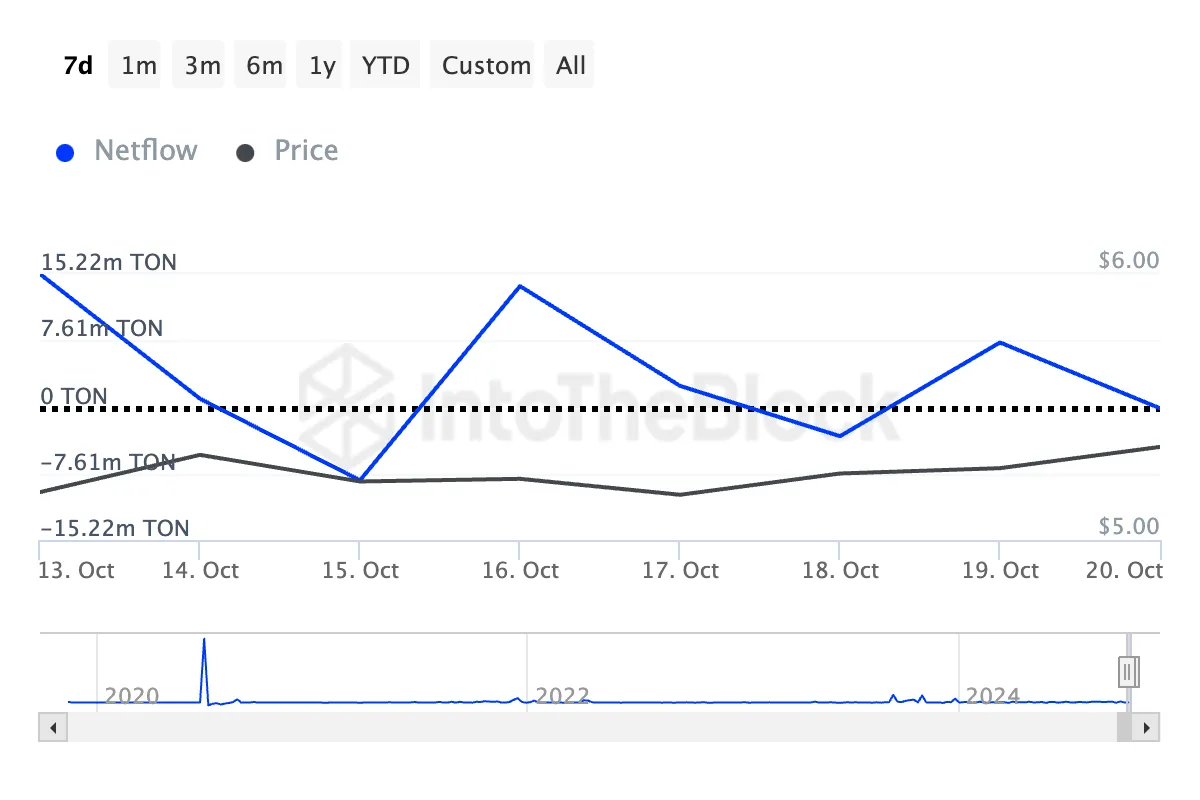This screenshot has width=1200, height=800.
Task: Select the 6m time range
Action: point(264,66)
